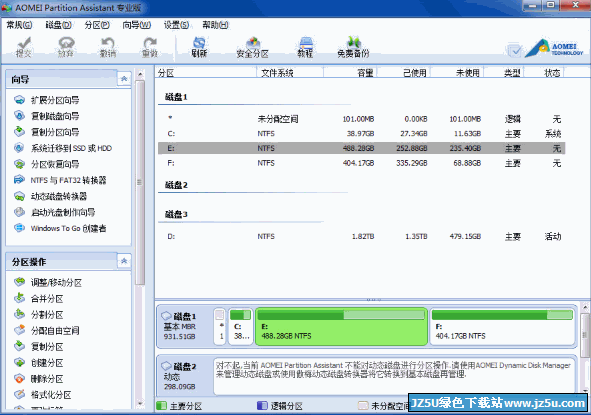This screenshot has height=415, width=591.
Task: Sort by the 文件系统 column header
Action: (290, 73)
